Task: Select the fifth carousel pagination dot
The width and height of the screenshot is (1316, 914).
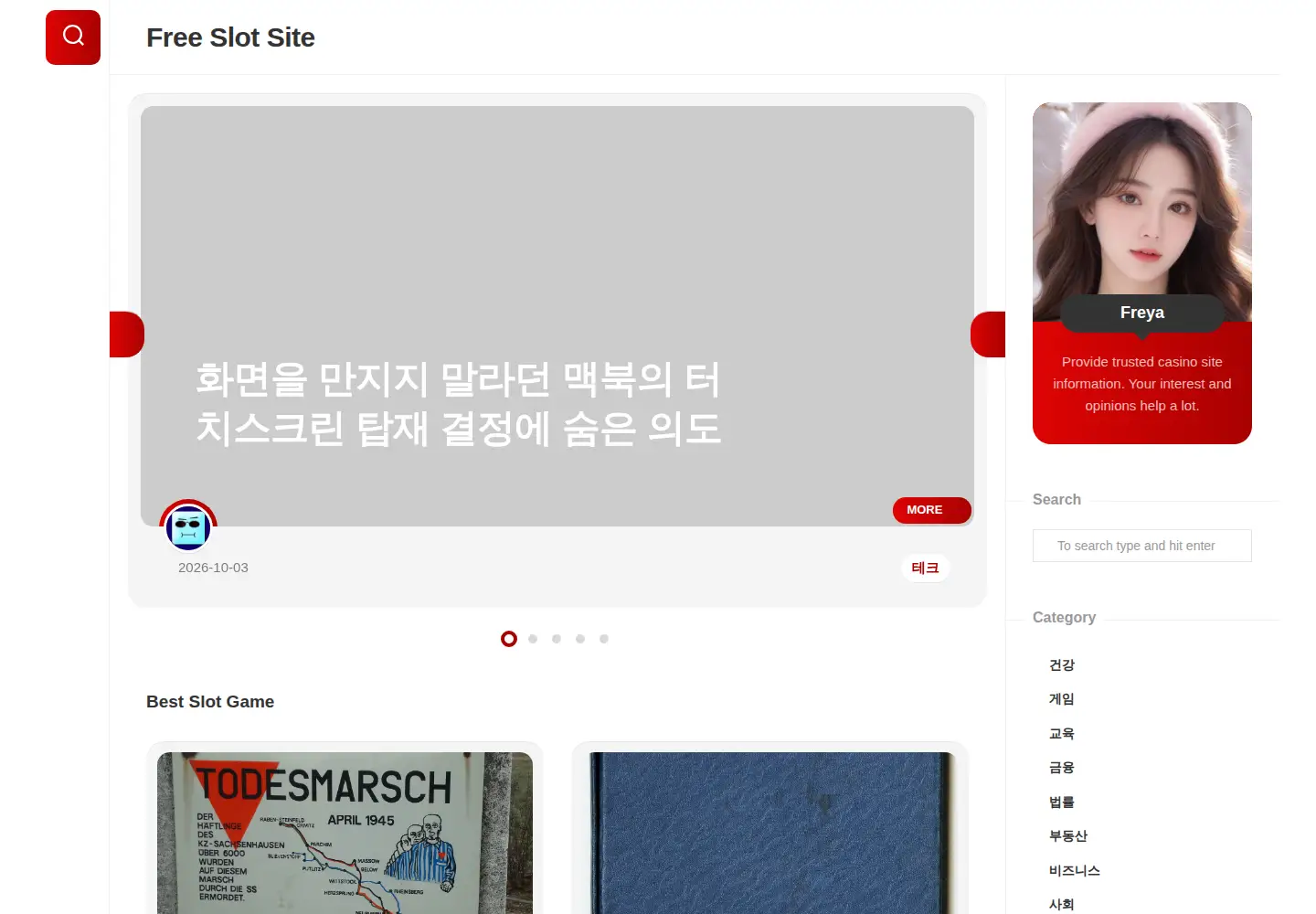Action: (604, 639)
